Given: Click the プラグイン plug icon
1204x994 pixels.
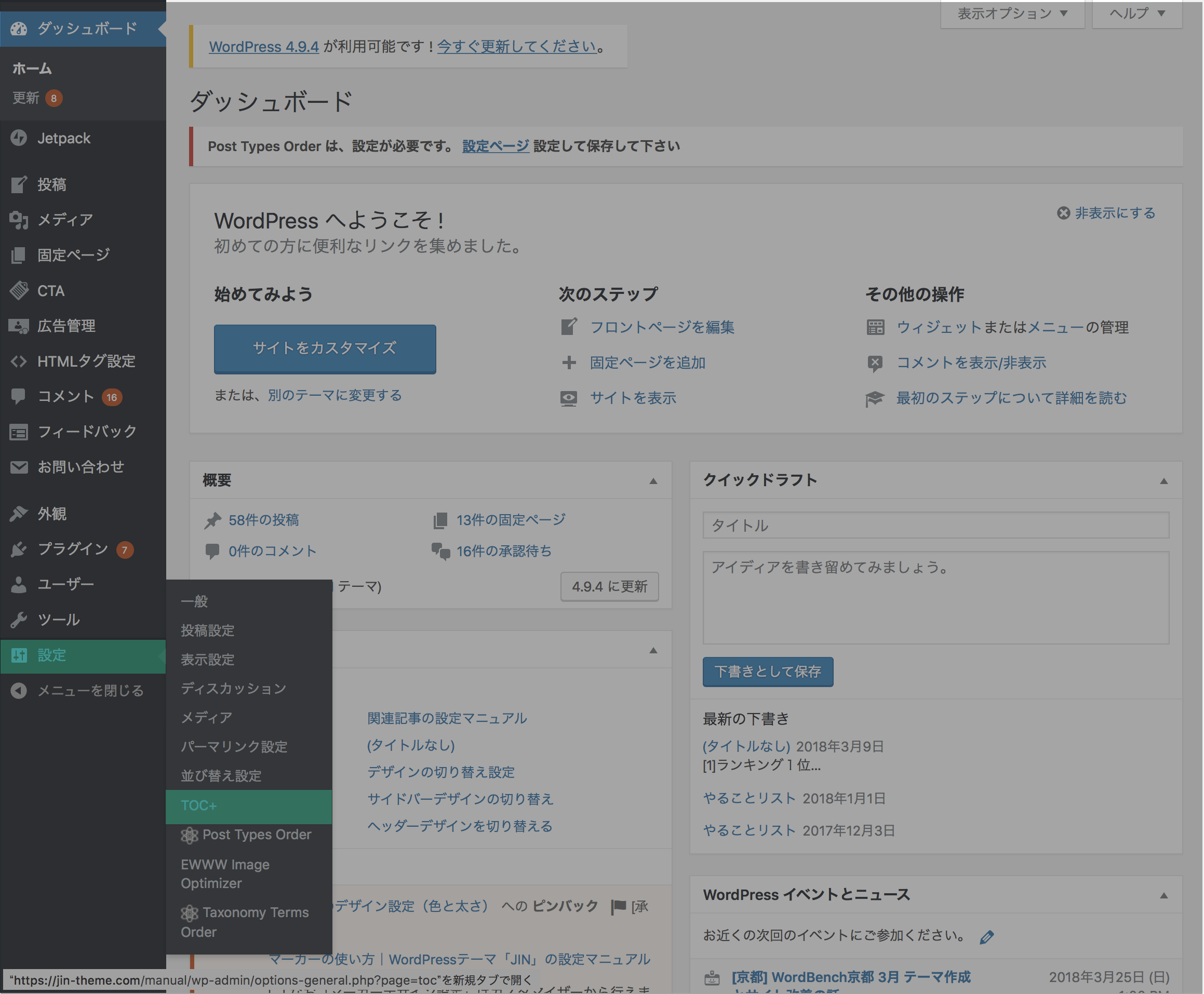Looking at the screenshot, I should coord(18,549).
